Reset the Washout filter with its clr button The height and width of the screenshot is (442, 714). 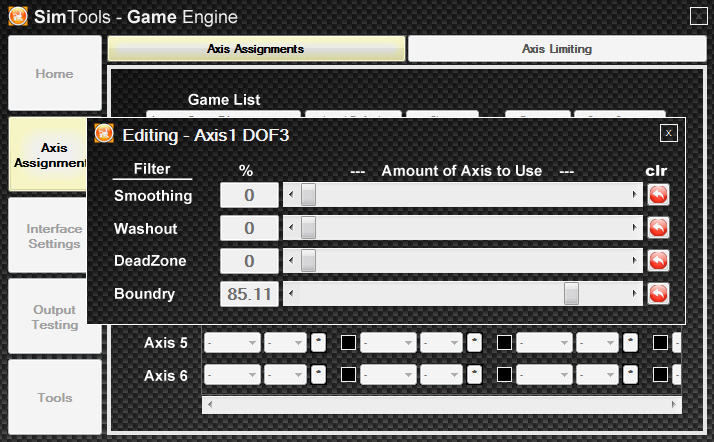658,228
